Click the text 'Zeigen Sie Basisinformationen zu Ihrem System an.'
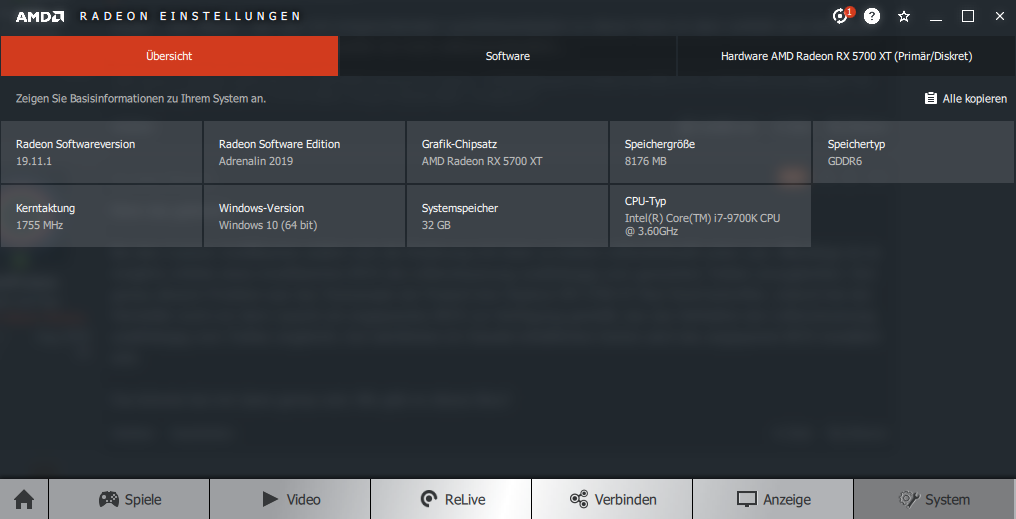 point(141,98)
